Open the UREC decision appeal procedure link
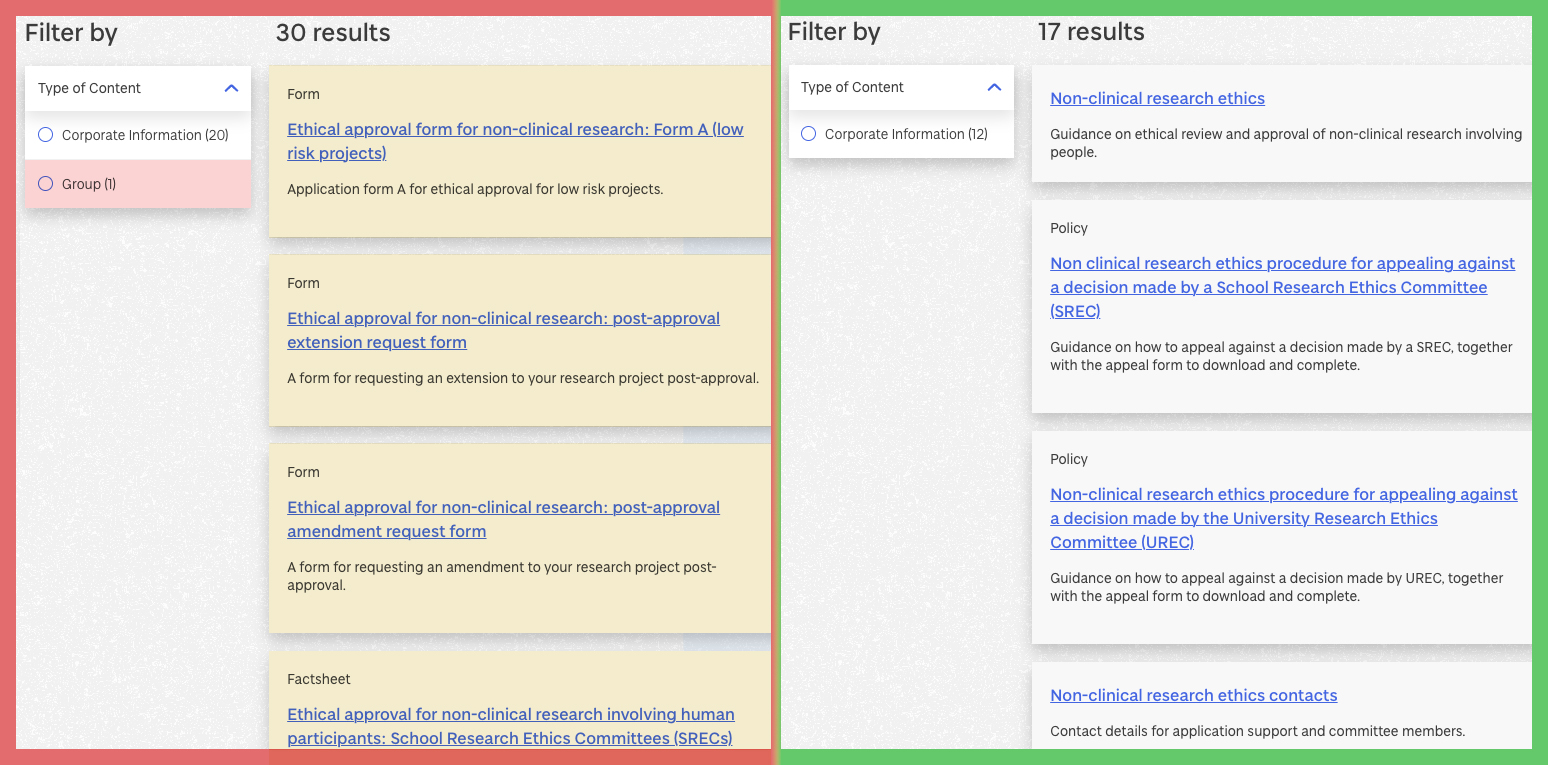The height and width of the screenshot is (765, 1548). (1283, 518)
